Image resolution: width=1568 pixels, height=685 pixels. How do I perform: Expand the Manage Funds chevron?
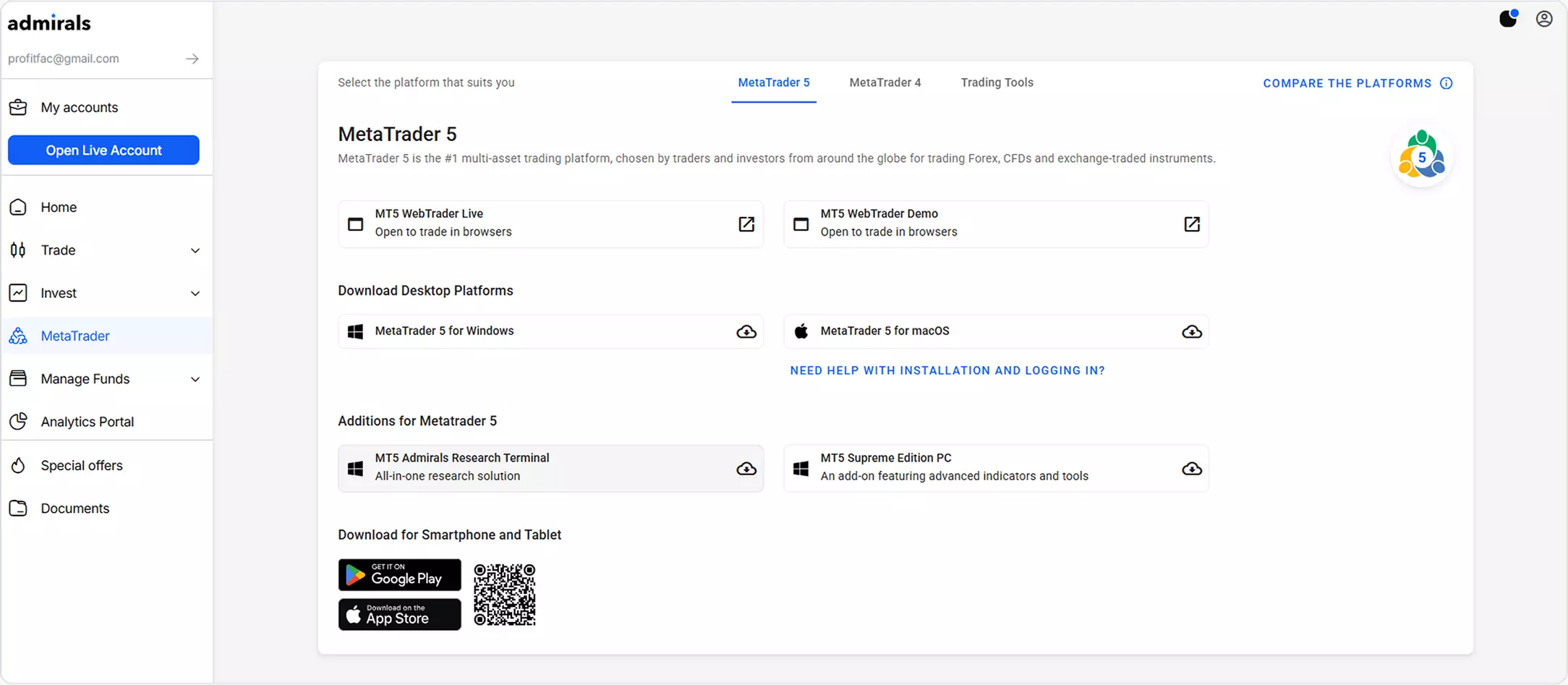coord(195,379)
